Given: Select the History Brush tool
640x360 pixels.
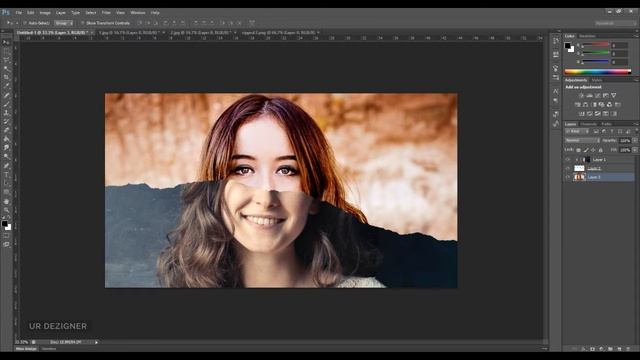Looking at the screenshot, I should [6, 121].
